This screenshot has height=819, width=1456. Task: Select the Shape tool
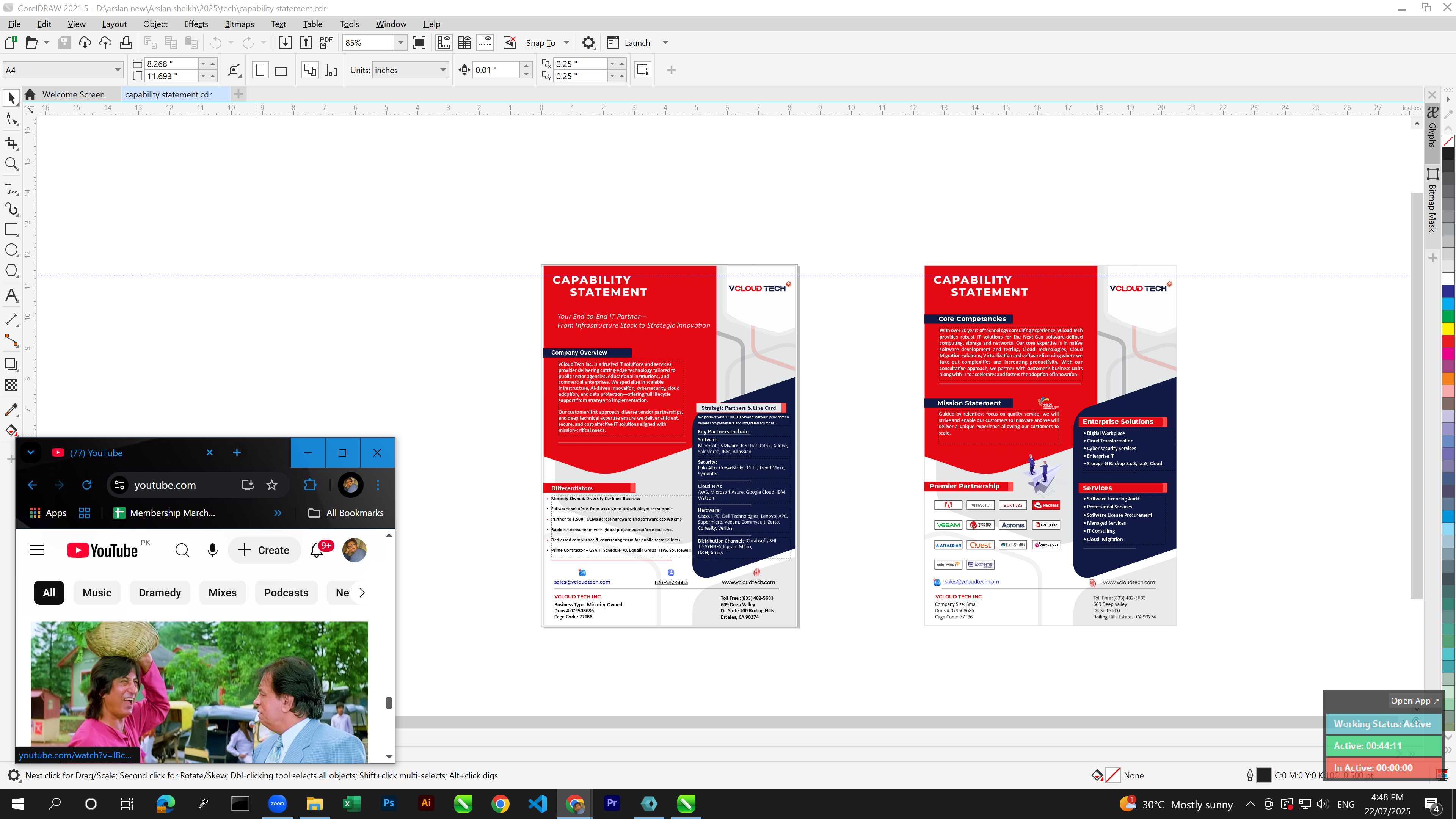pyautogui.click(x=11, y=119)
